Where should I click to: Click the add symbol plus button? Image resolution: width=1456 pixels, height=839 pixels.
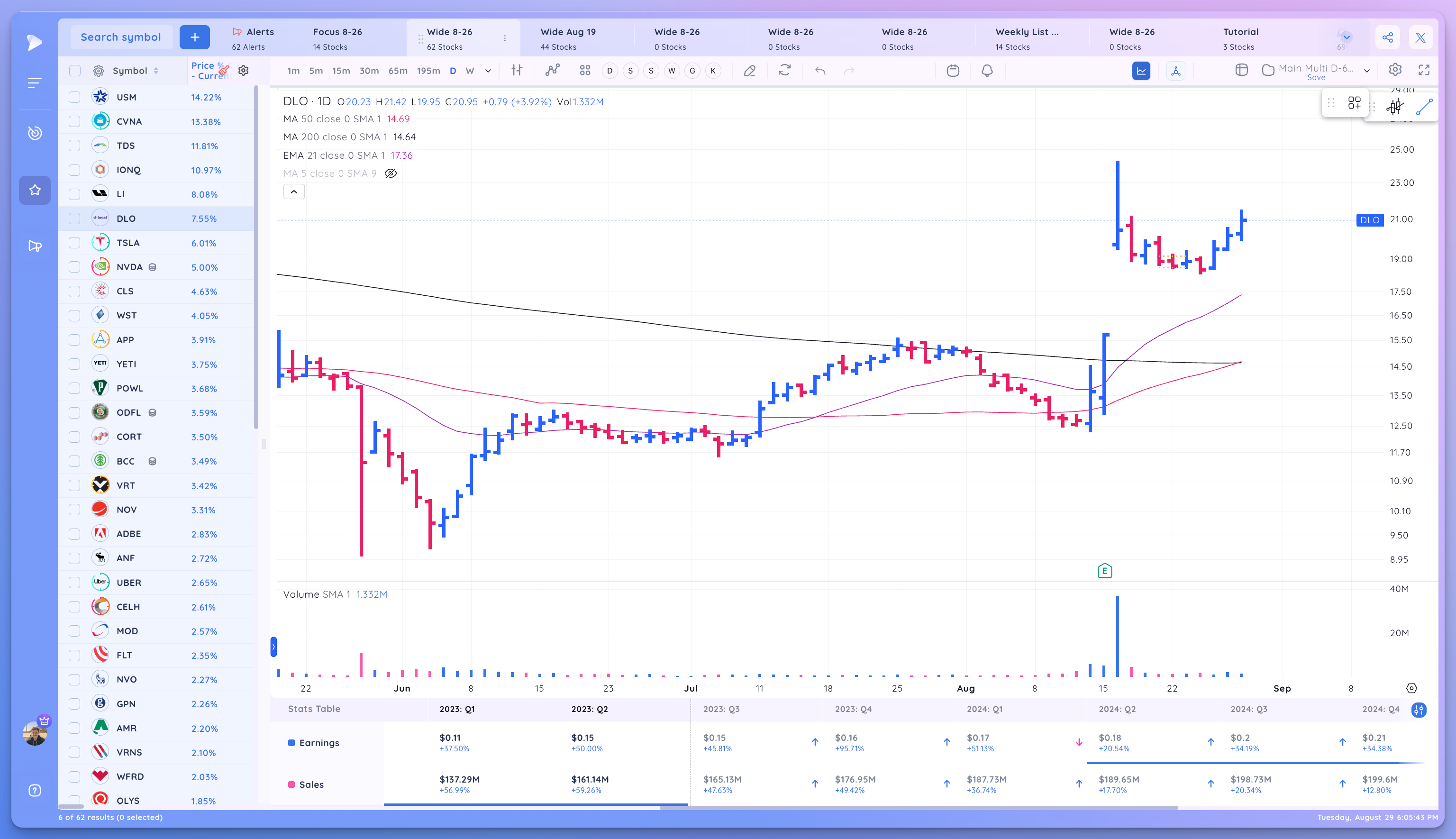(195, 37)
